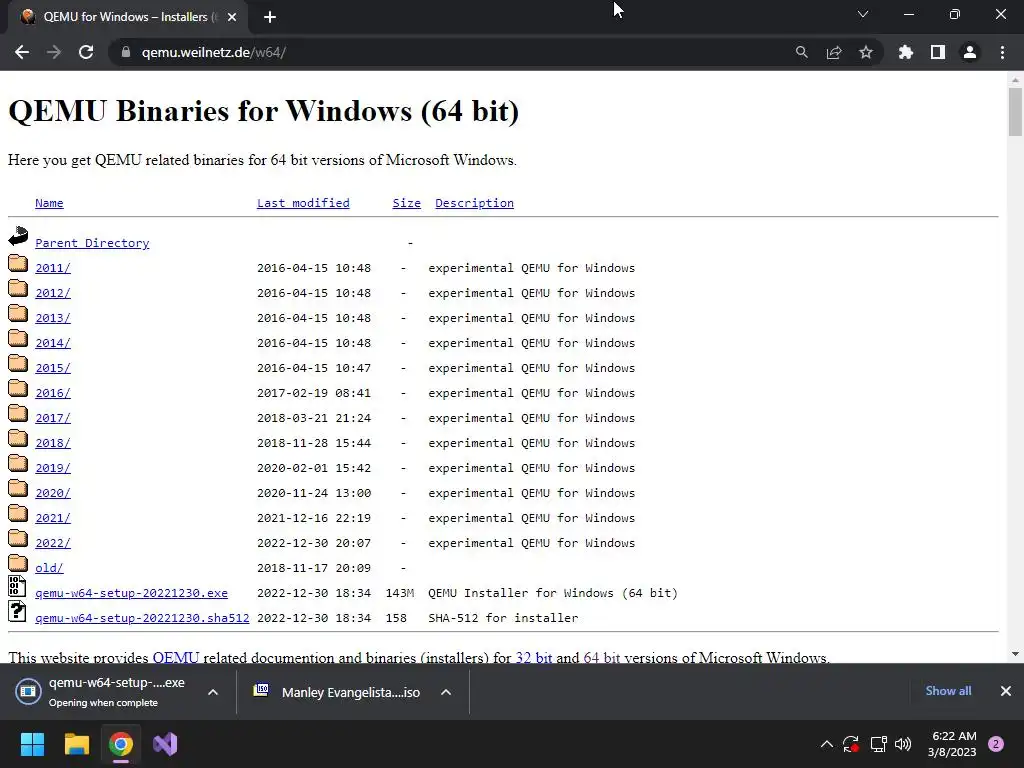
Task: Close the QEMU for Windows tab
Action: click(x=232, y=17)
